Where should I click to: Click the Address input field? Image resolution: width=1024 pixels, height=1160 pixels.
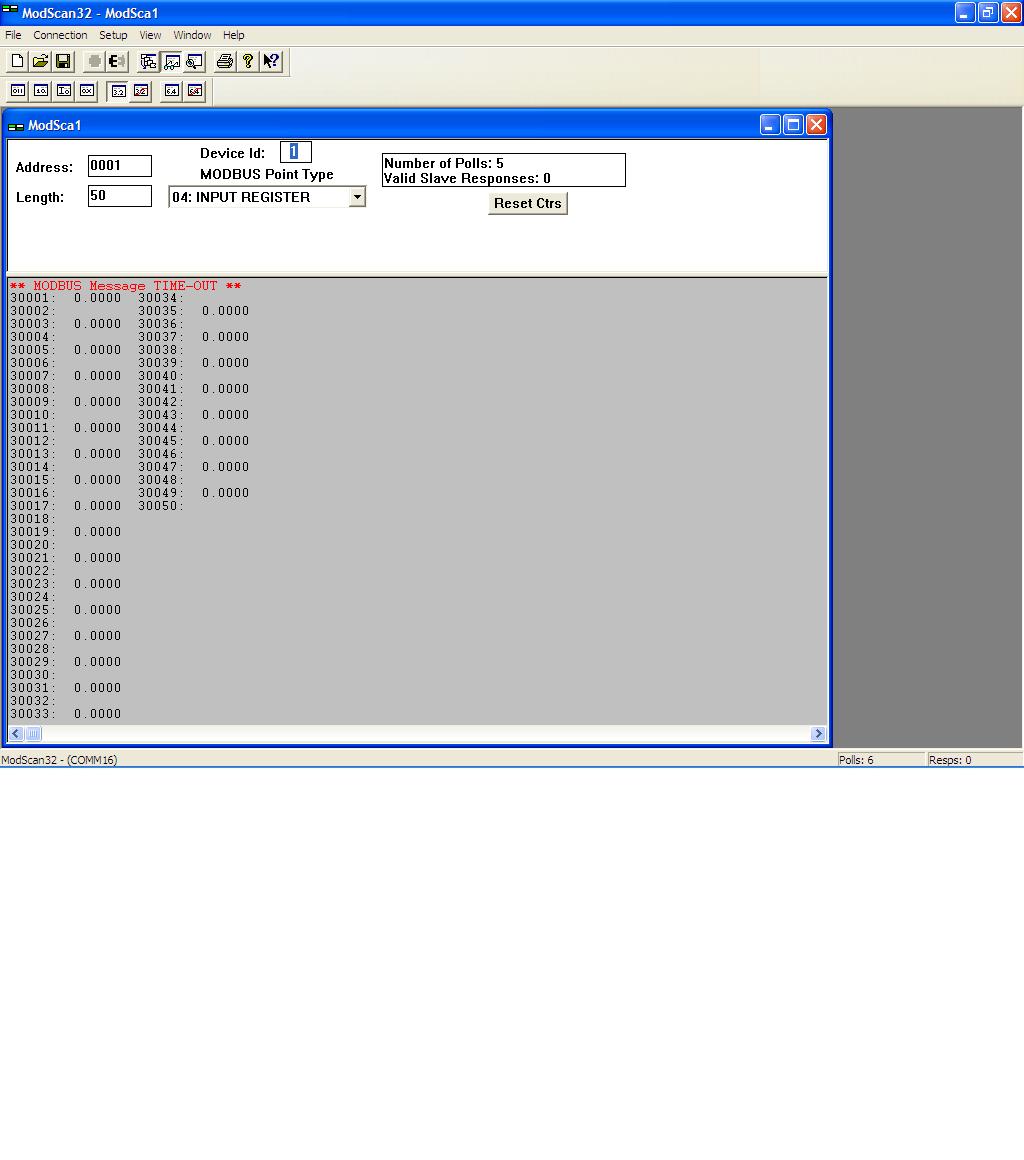120,166
